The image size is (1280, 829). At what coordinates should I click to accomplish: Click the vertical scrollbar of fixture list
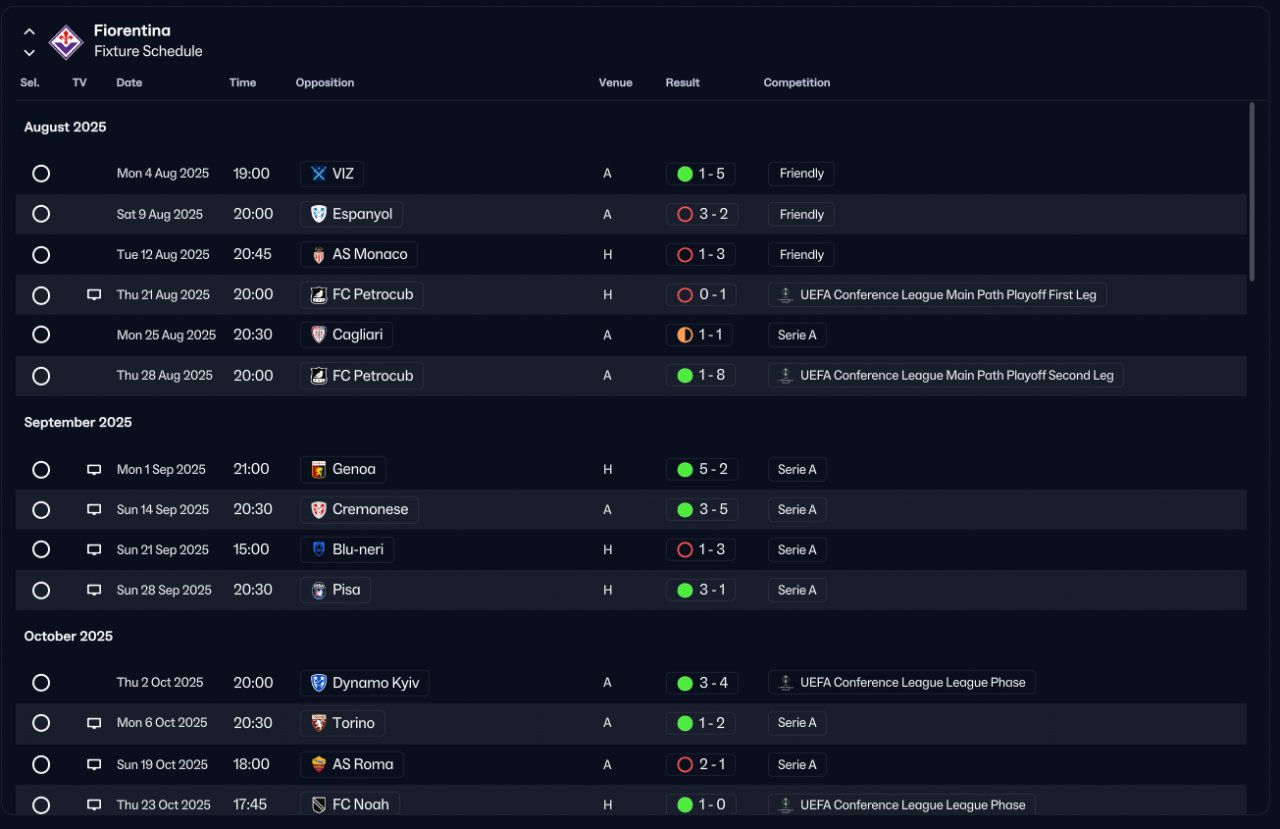(x=1251, y=190)
